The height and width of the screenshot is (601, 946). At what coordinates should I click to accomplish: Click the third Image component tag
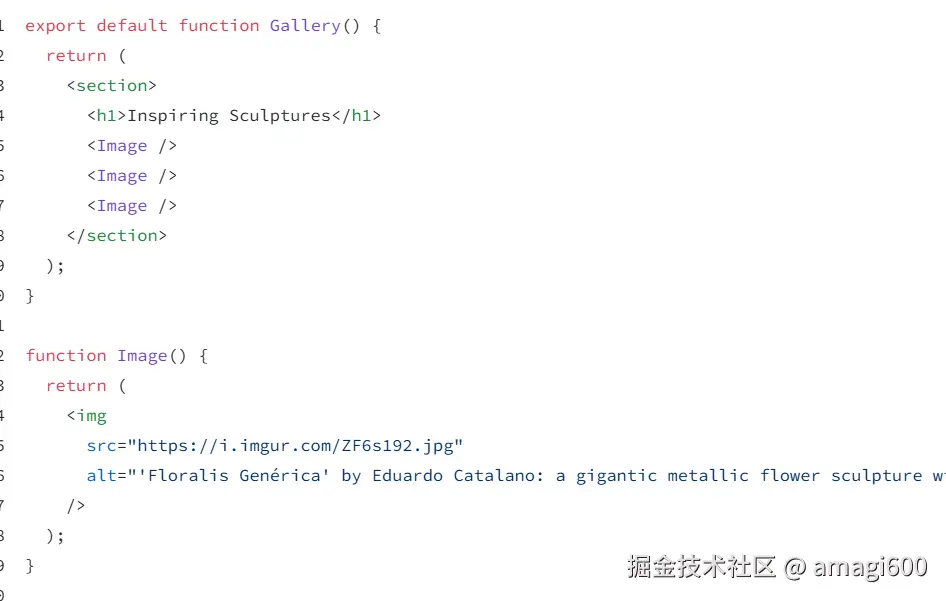[122, 206]
